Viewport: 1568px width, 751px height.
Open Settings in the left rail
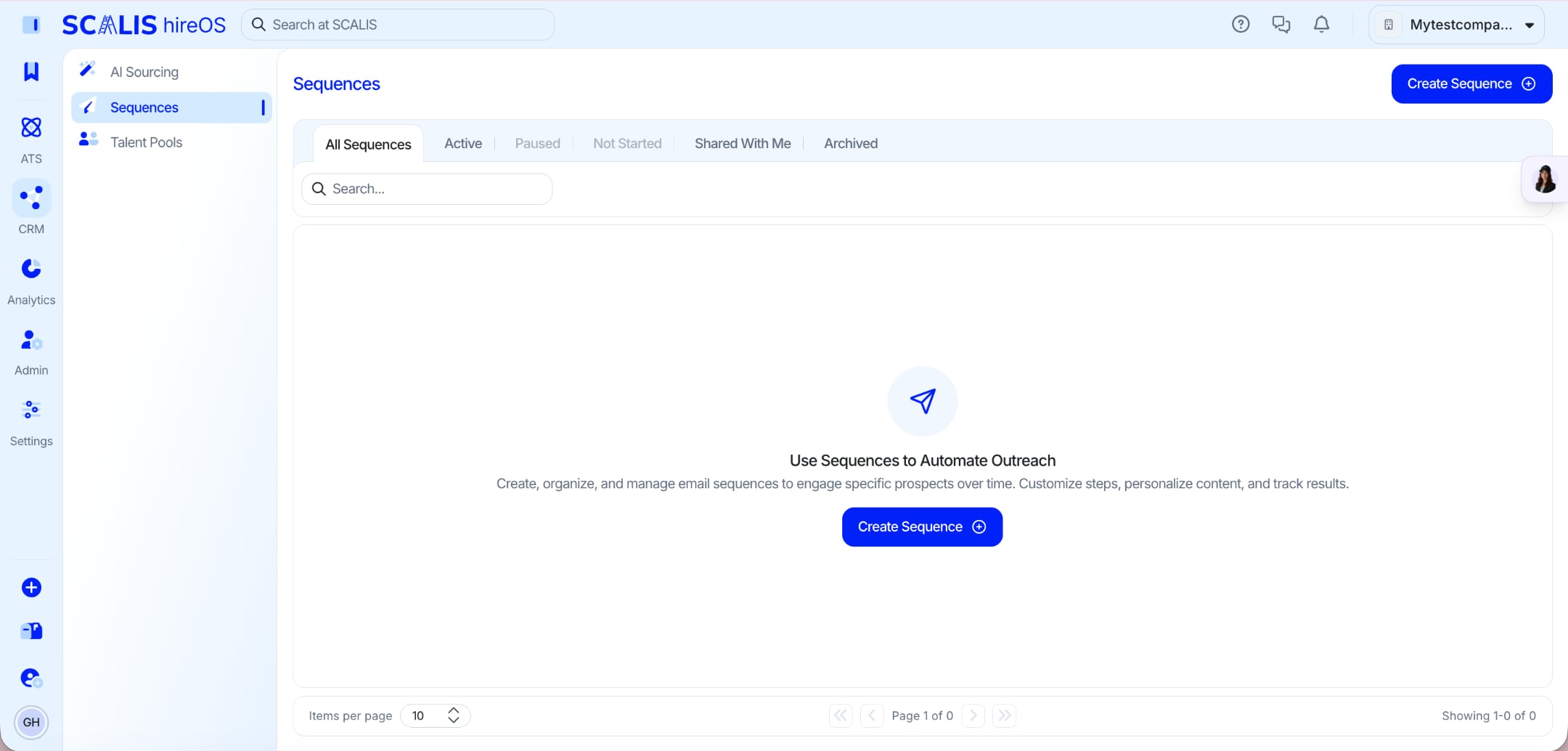[31, 423]
